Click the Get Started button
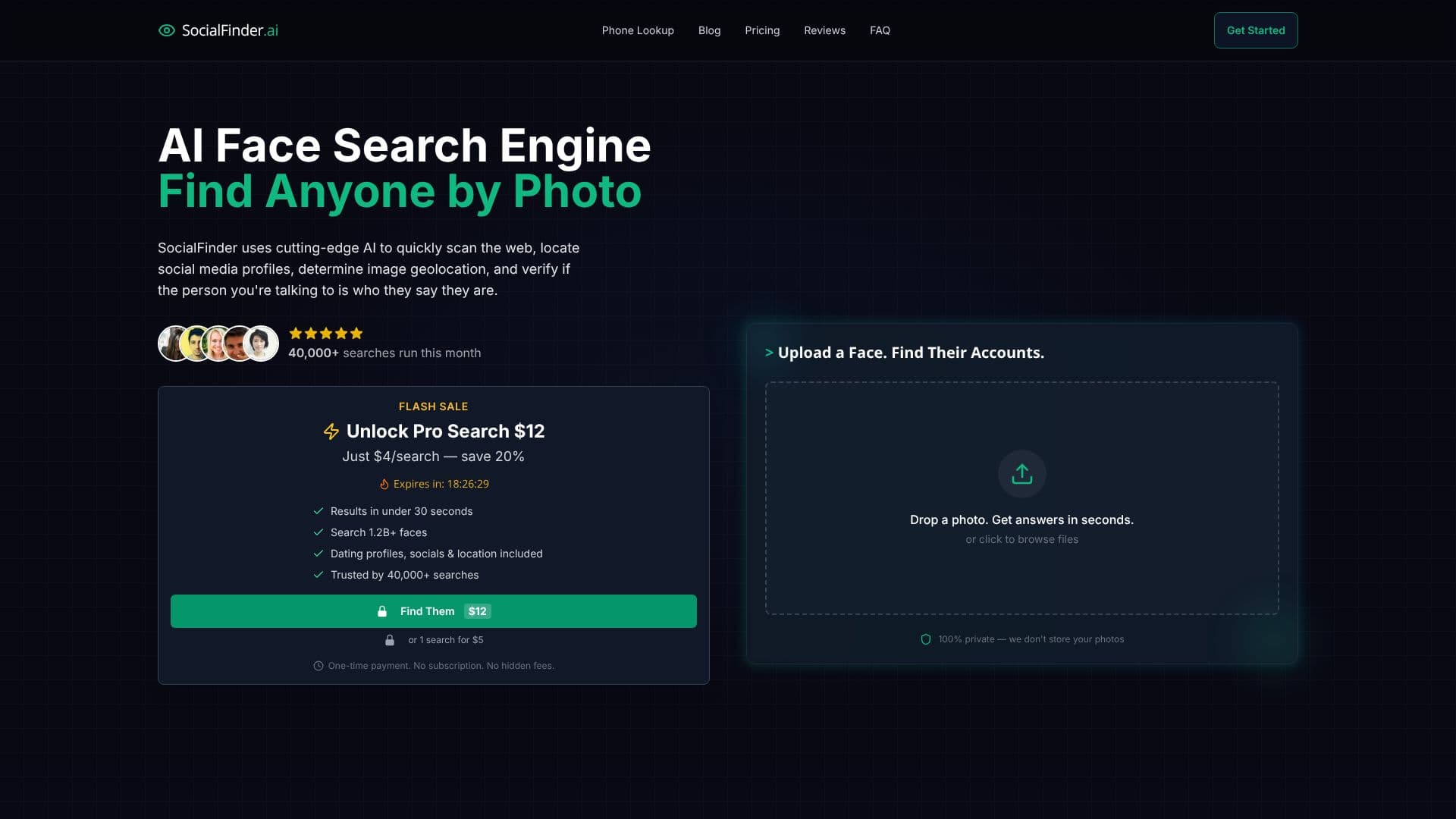The width and height of the screenshot is (1456, 819). point(1256,30)
